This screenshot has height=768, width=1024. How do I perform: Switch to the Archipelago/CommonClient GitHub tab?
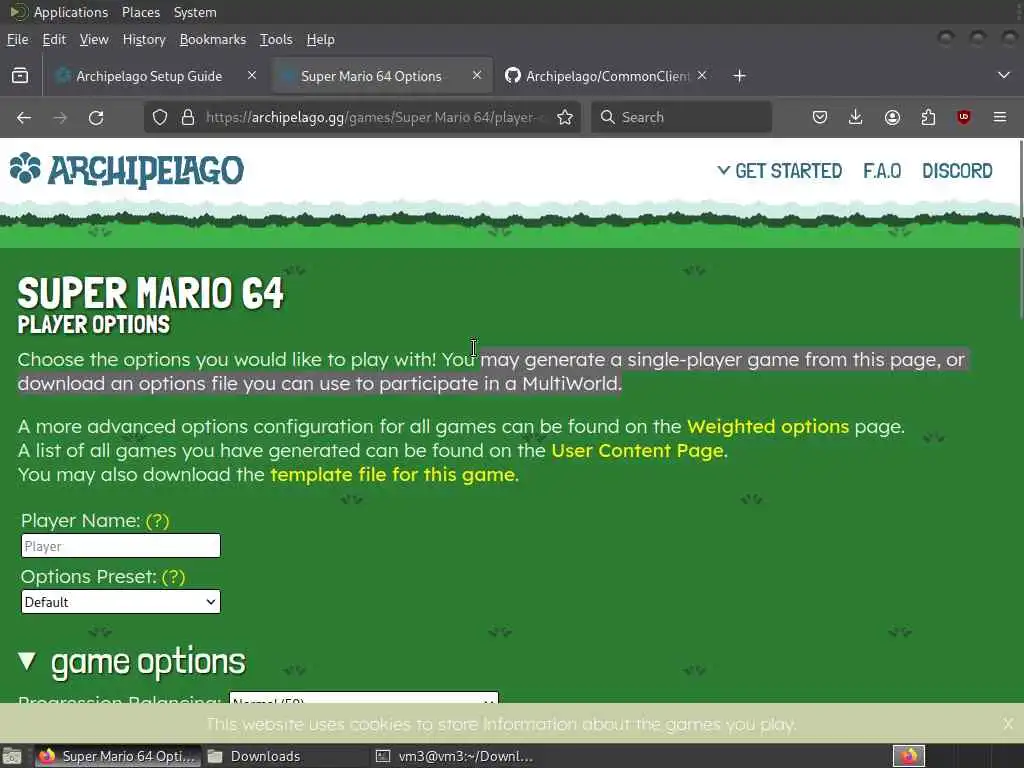[x=607, y=76]
